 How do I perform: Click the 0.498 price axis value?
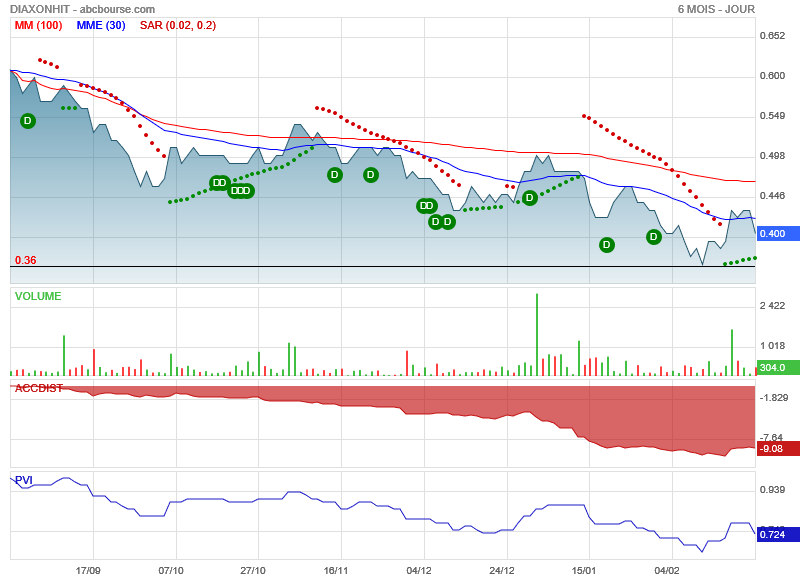pos(772,156)
